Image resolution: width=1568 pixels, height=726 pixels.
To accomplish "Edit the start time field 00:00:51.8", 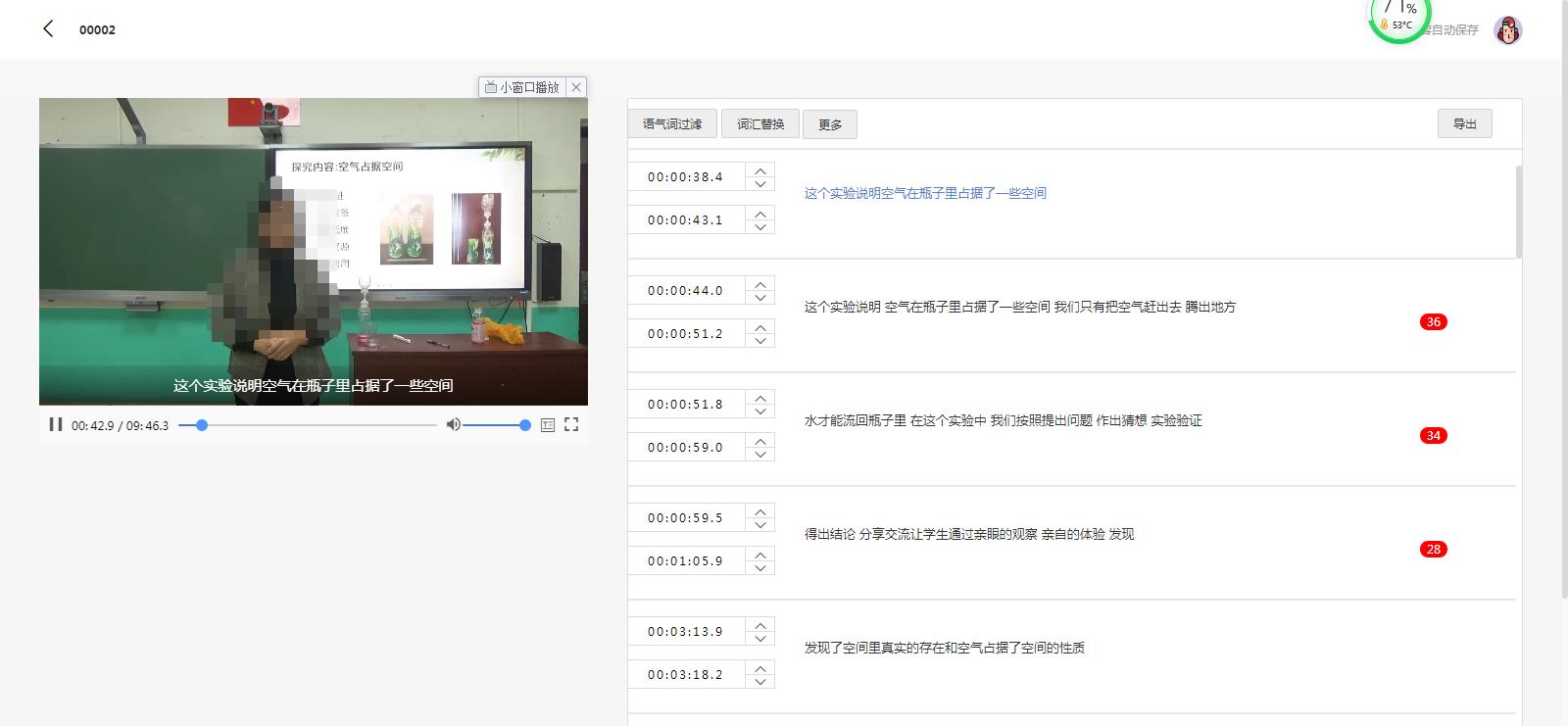I will 686,405.
